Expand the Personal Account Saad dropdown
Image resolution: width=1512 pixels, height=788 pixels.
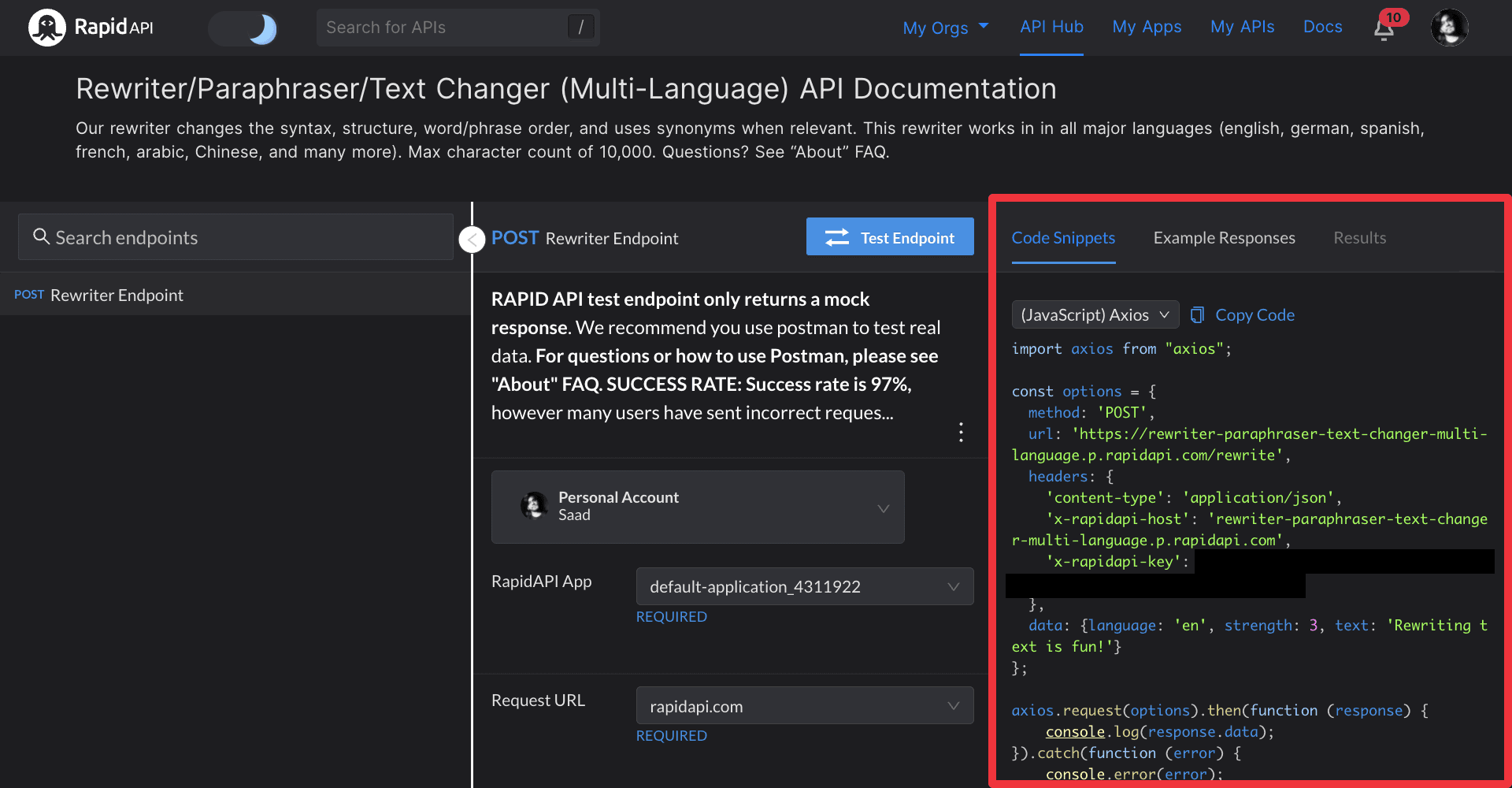698,507
